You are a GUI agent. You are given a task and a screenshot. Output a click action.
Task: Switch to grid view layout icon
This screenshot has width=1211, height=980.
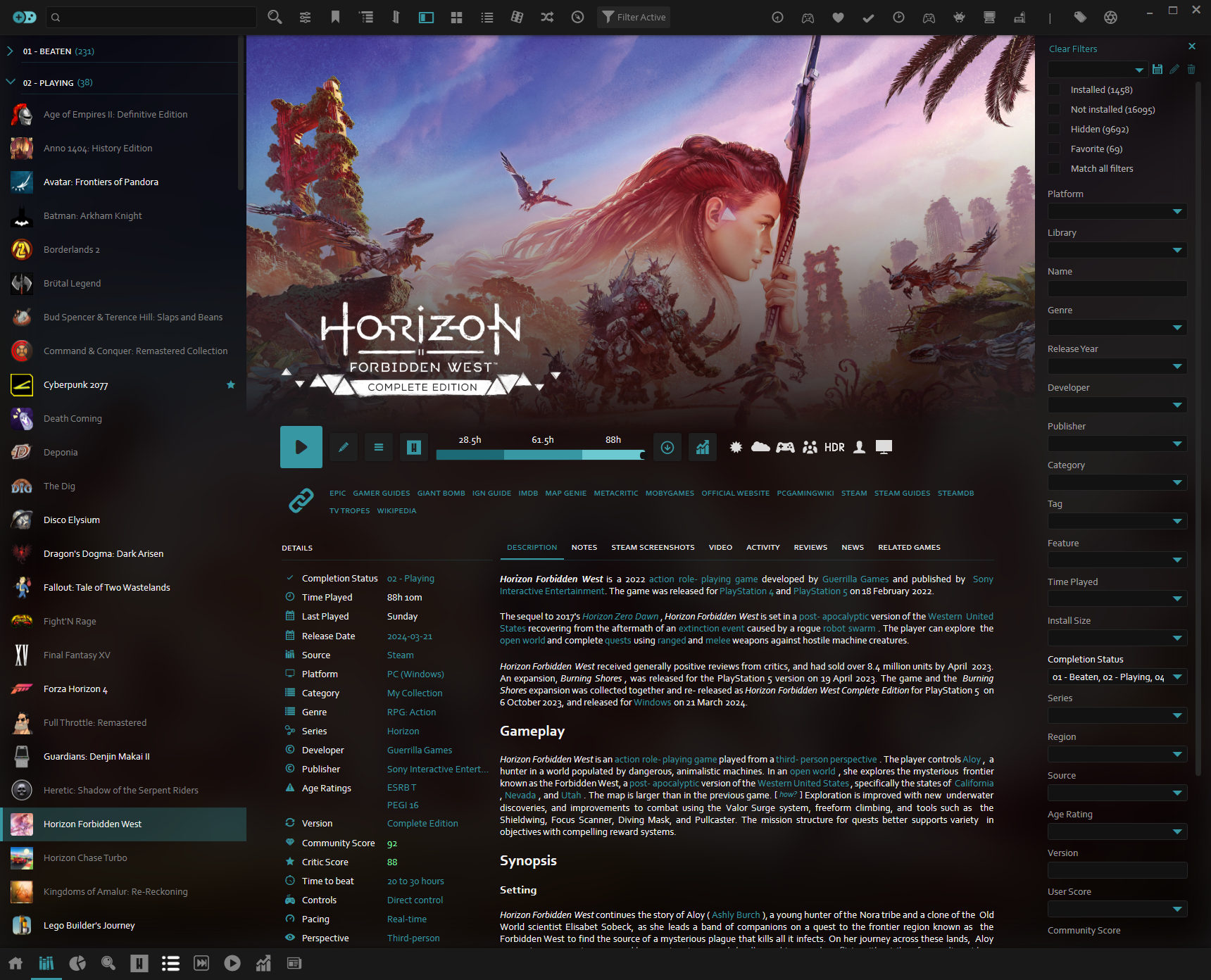click(x=456, y=17)
